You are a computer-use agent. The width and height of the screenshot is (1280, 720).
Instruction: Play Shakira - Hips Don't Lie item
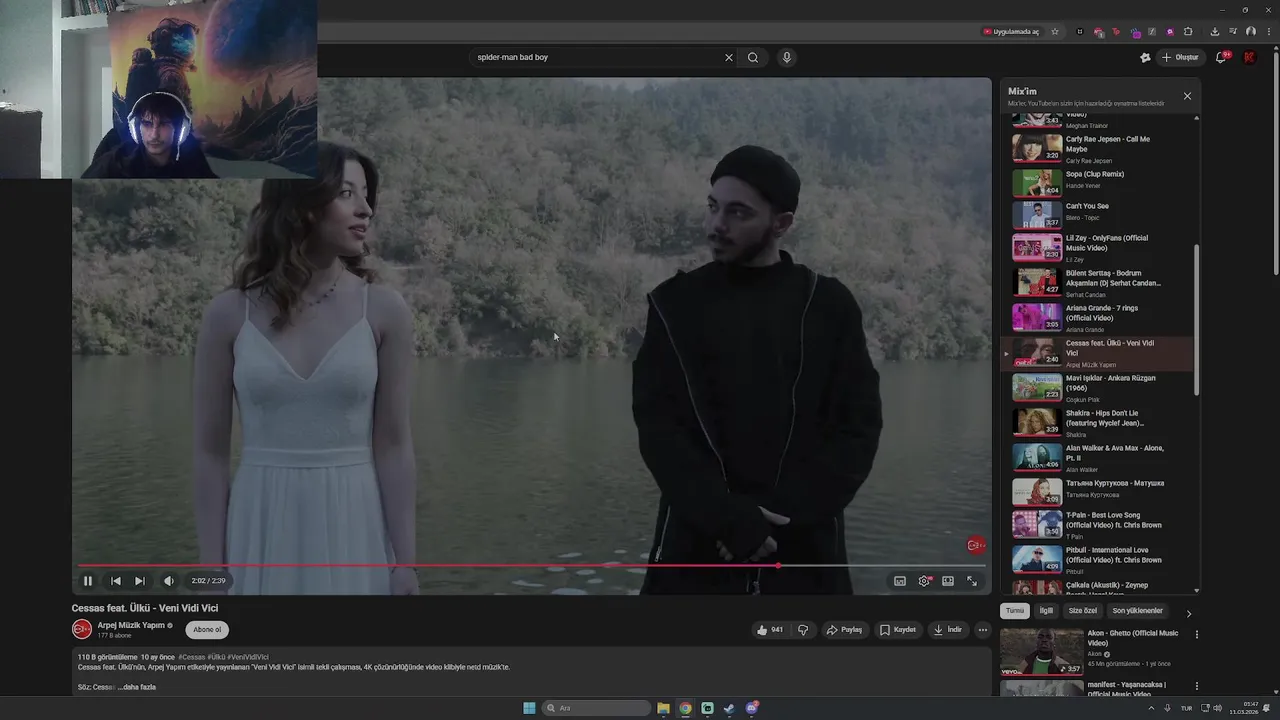click(x=1098, y=422)
